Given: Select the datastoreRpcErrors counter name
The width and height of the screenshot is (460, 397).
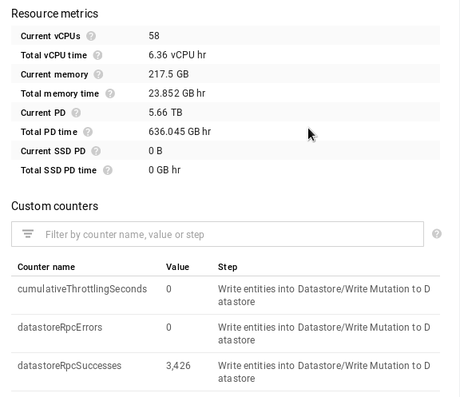Looking at the screenshot, I should point(60,327).
